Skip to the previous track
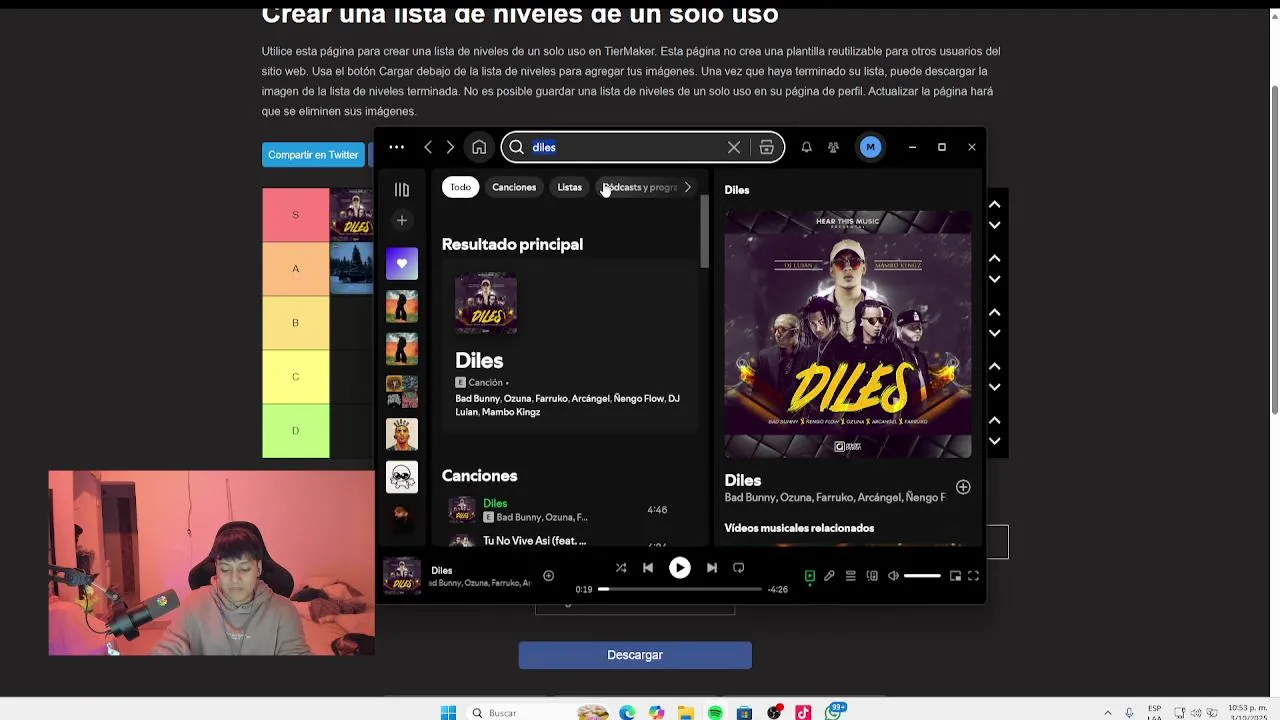1280x720 pixels. [x=648, y=568]
